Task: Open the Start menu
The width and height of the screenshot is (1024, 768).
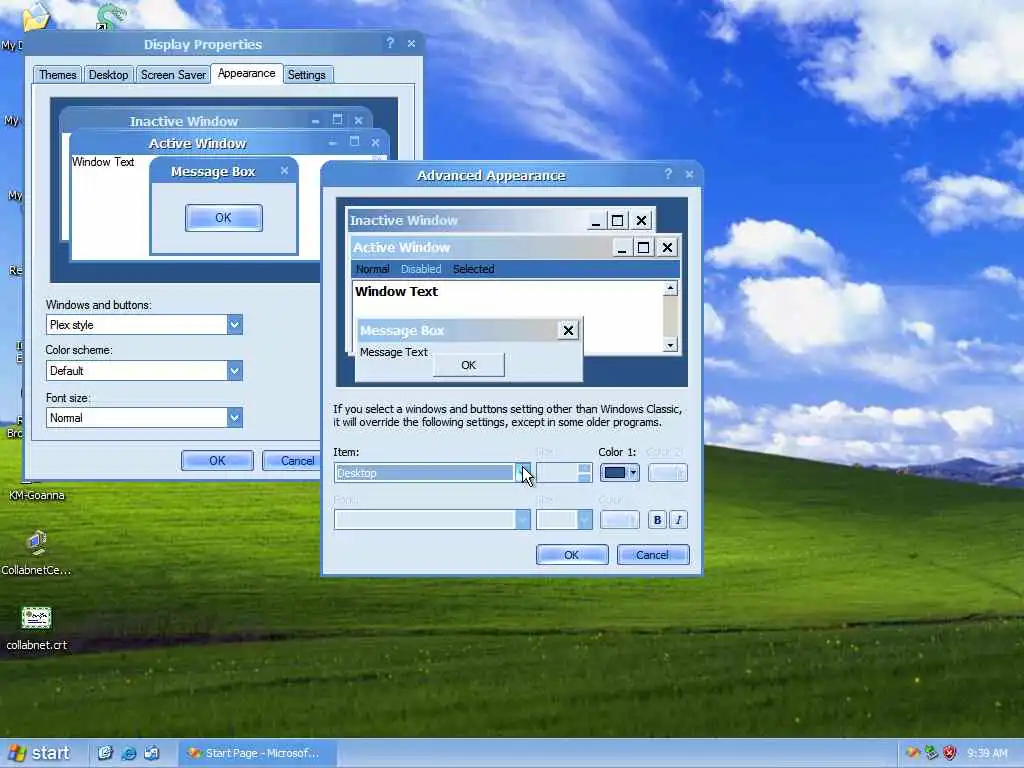Action: [38, 753]
